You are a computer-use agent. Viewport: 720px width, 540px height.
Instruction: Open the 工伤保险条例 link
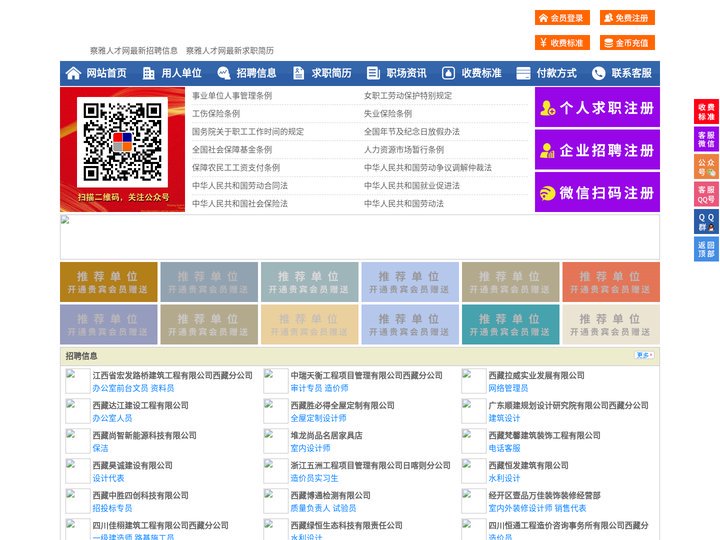pos(216,113)
